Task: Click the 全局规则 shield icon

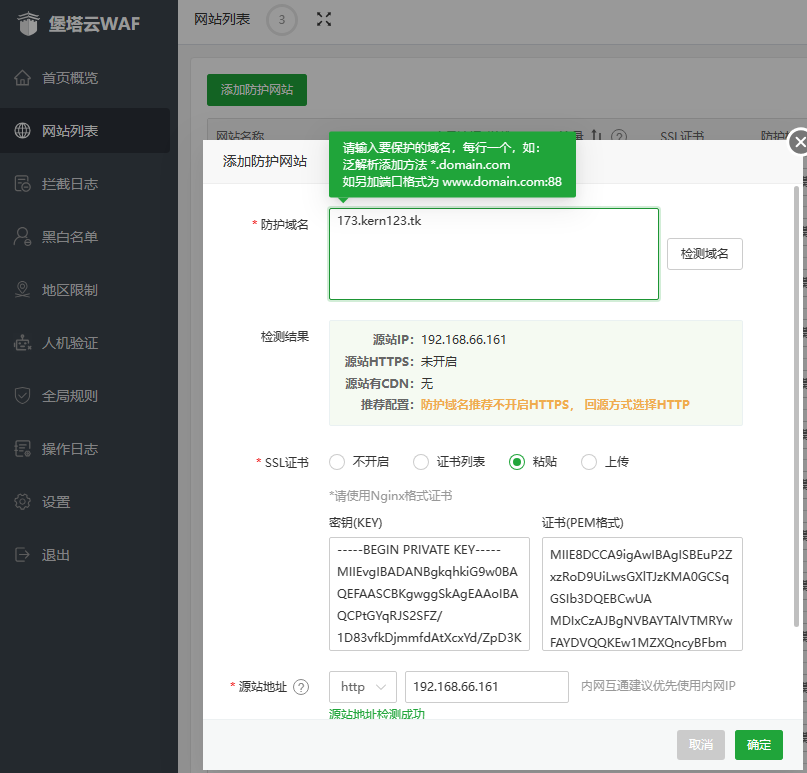Action: pyautogui.click(x=22, y=396)
